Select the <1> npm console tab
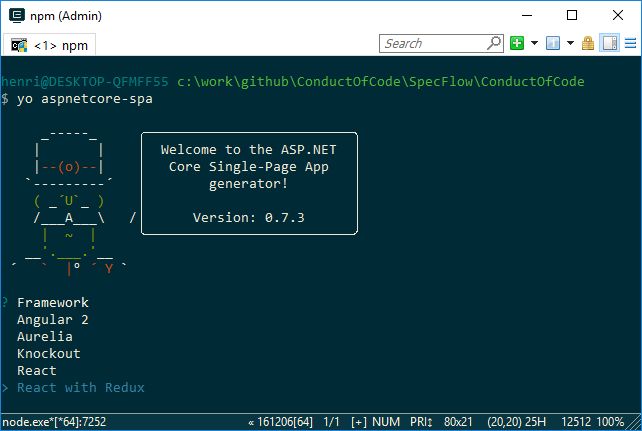The image size is (642, 431). pos(50,45)
